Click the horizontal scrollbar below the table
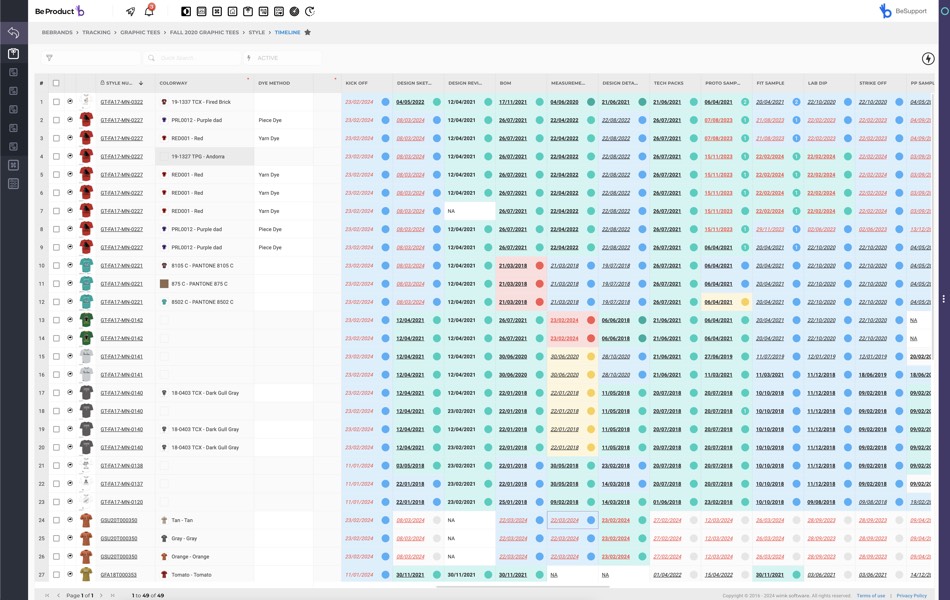The width and height of the screenshot is (950, 600). 522,587
